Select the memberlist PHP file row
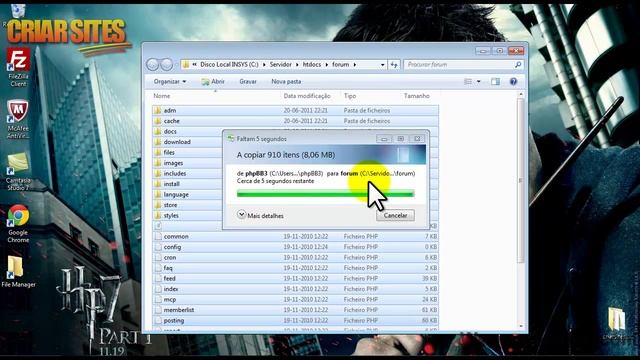This screenshot has width=640, height=360. click(x=296, y=310)
